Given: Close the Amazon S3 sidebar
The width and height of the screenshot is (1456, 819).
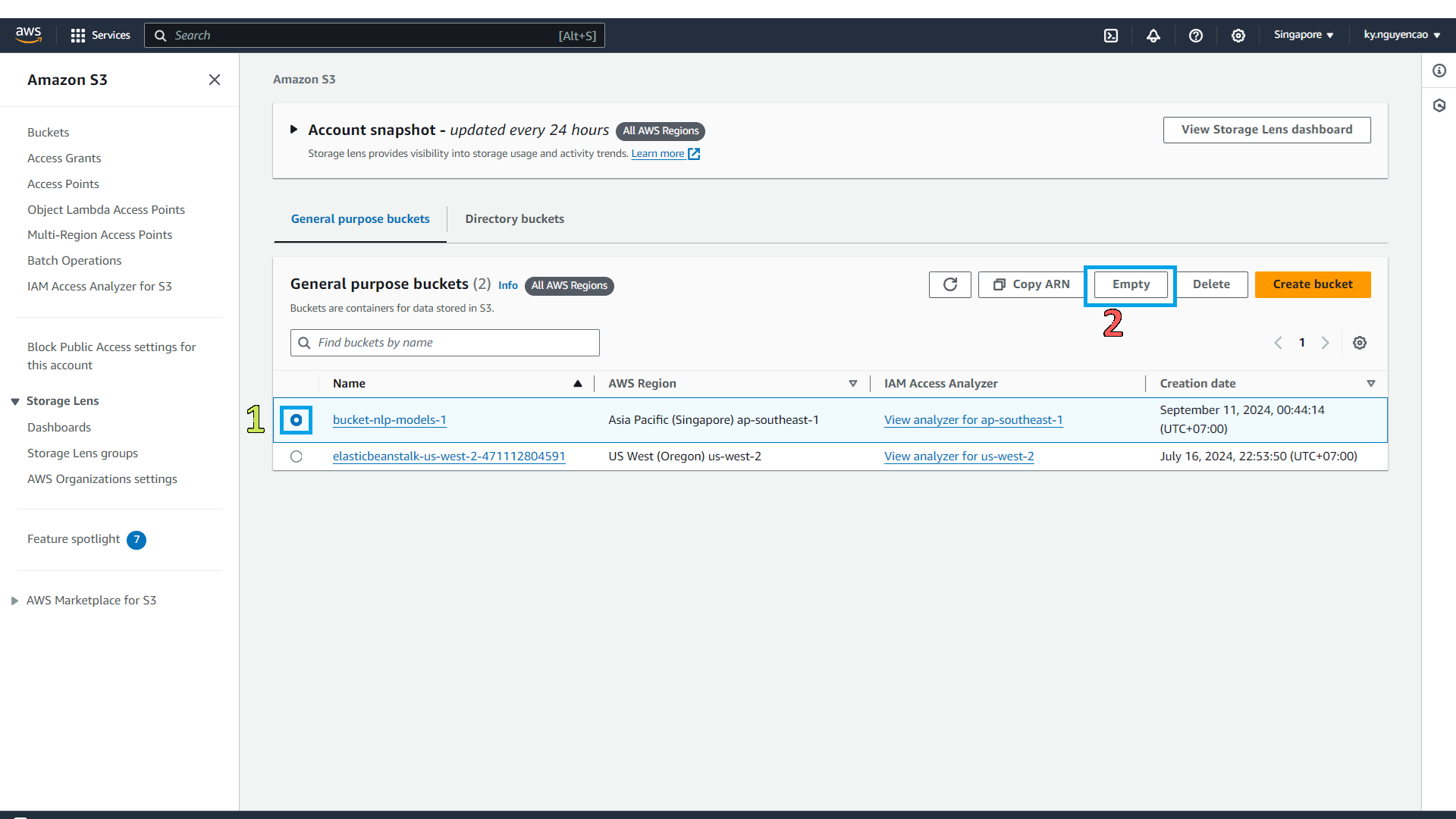Looking at the screenshot, I should coord(215,80).
